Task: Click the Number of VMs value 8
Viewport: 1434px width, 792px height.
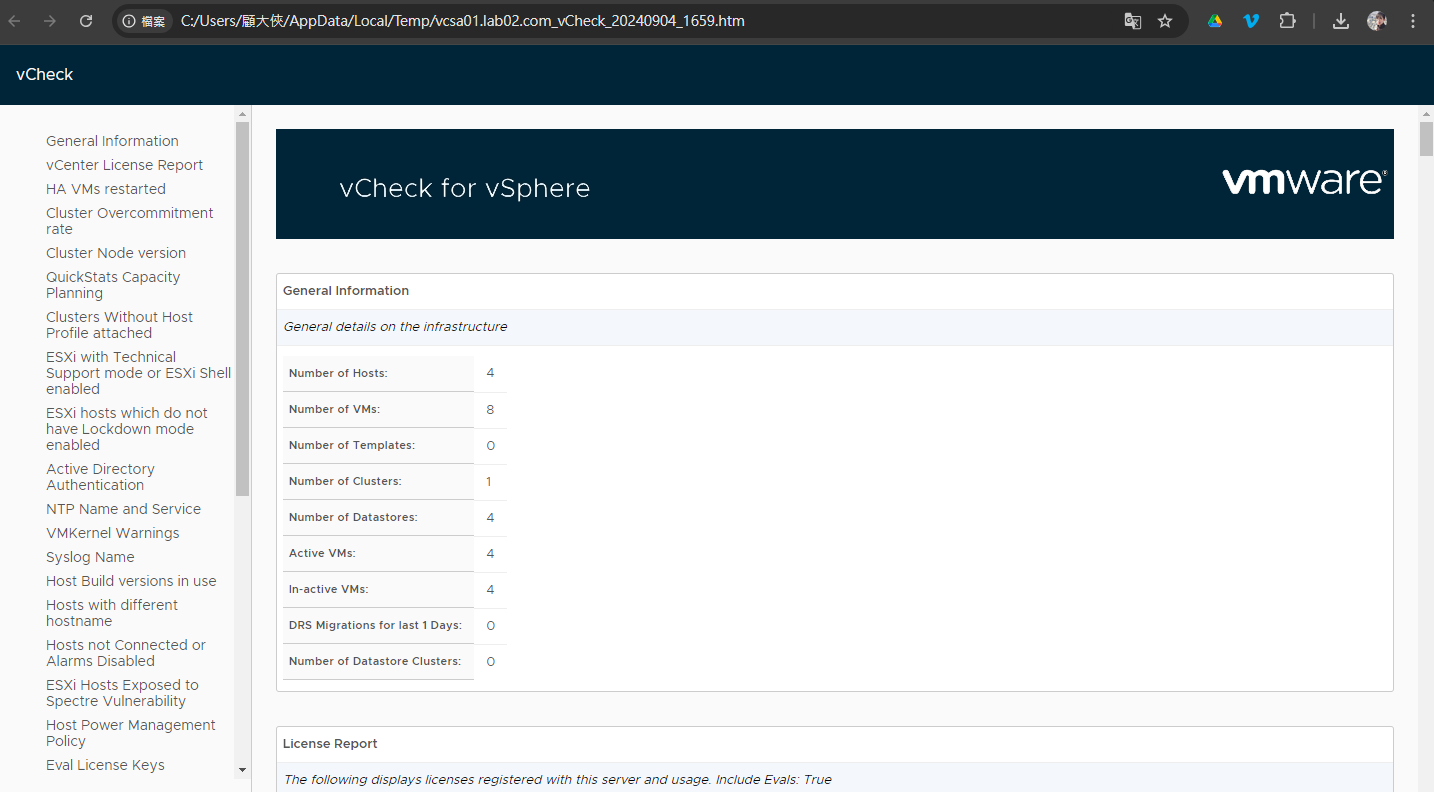Action: tap(490, 409)
